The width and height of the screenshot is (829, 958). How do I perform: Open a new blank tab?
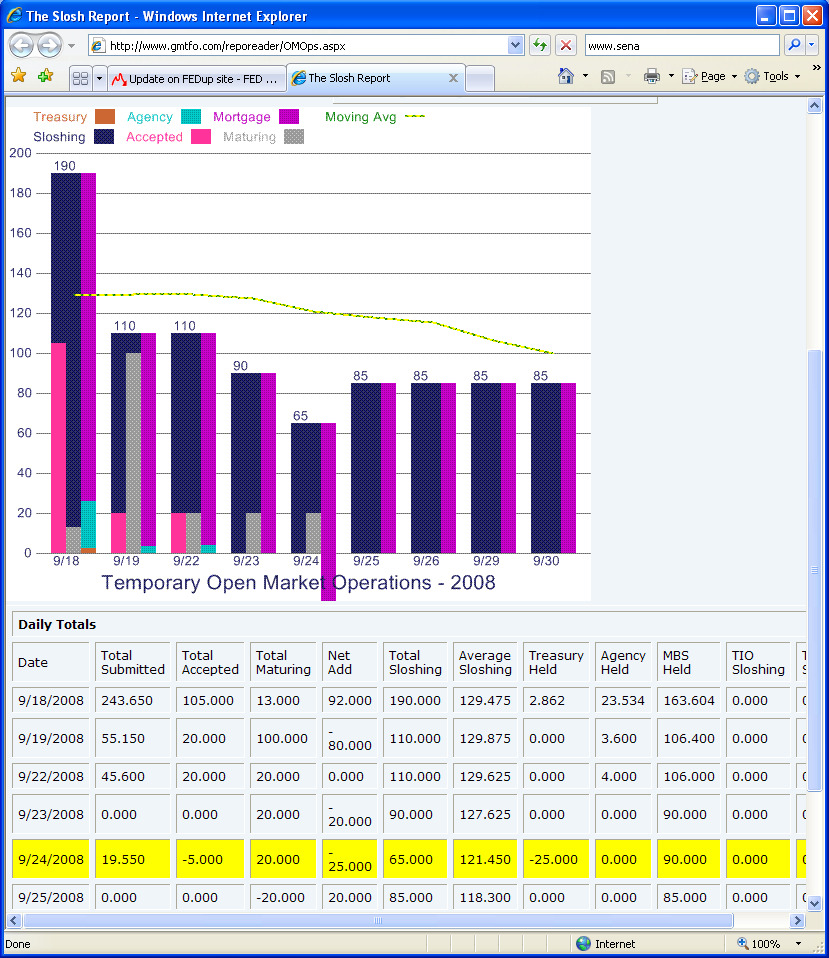(x=480, y=78)
